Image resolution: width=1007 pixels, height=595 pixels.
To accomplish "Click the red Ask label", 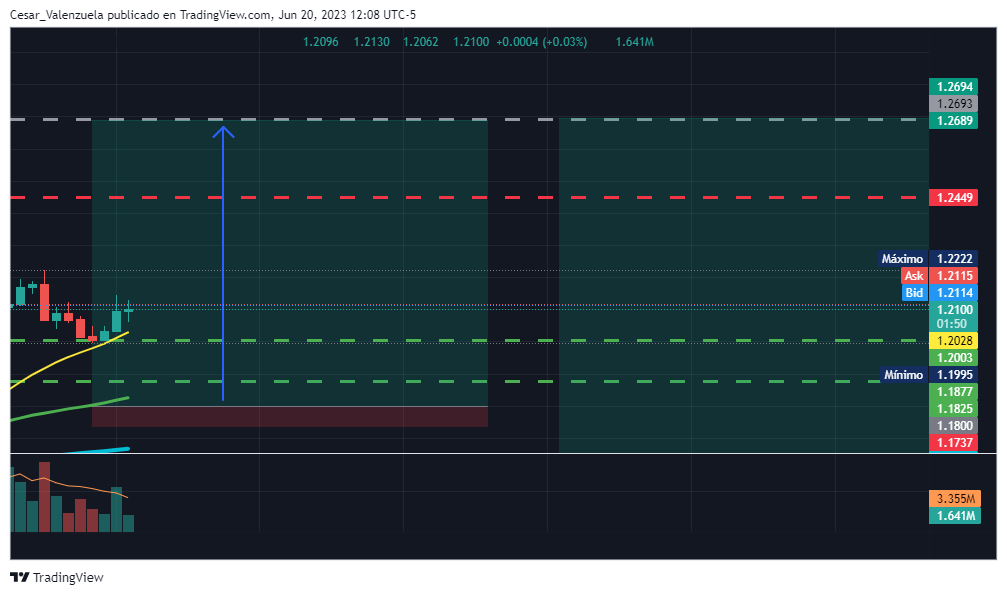I will click(x=913, y=276).
